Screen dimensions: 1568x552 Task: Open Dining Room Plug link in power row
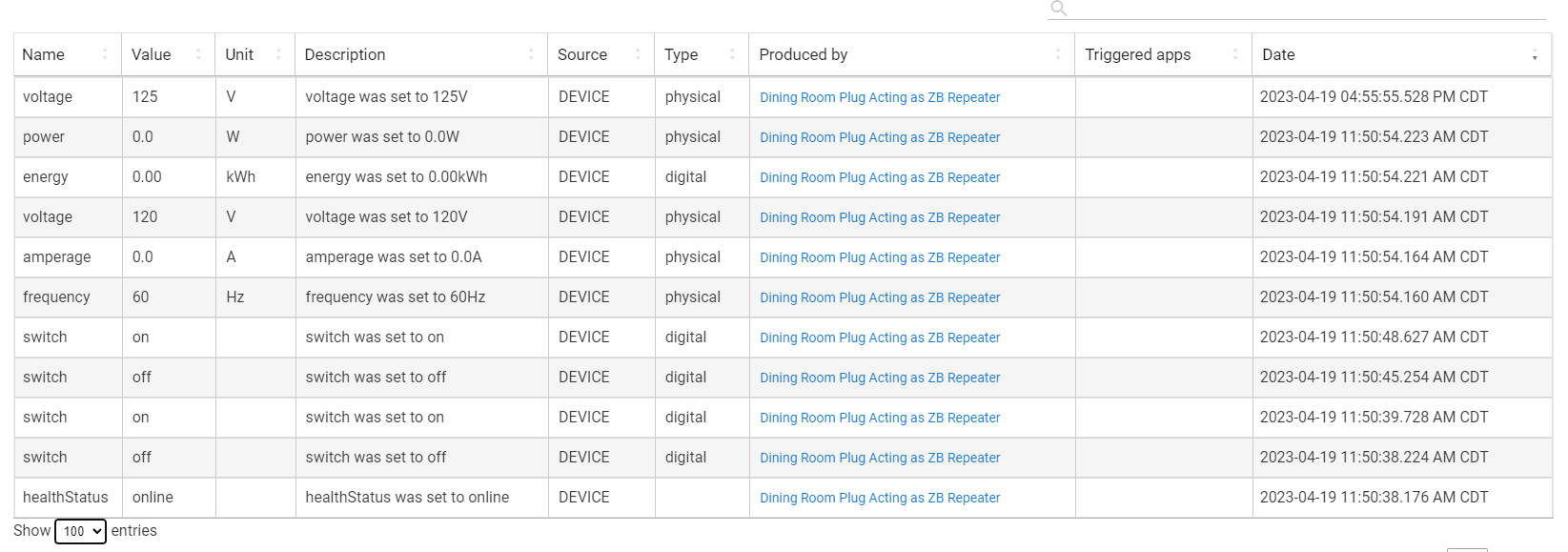[x=880, y=137]
